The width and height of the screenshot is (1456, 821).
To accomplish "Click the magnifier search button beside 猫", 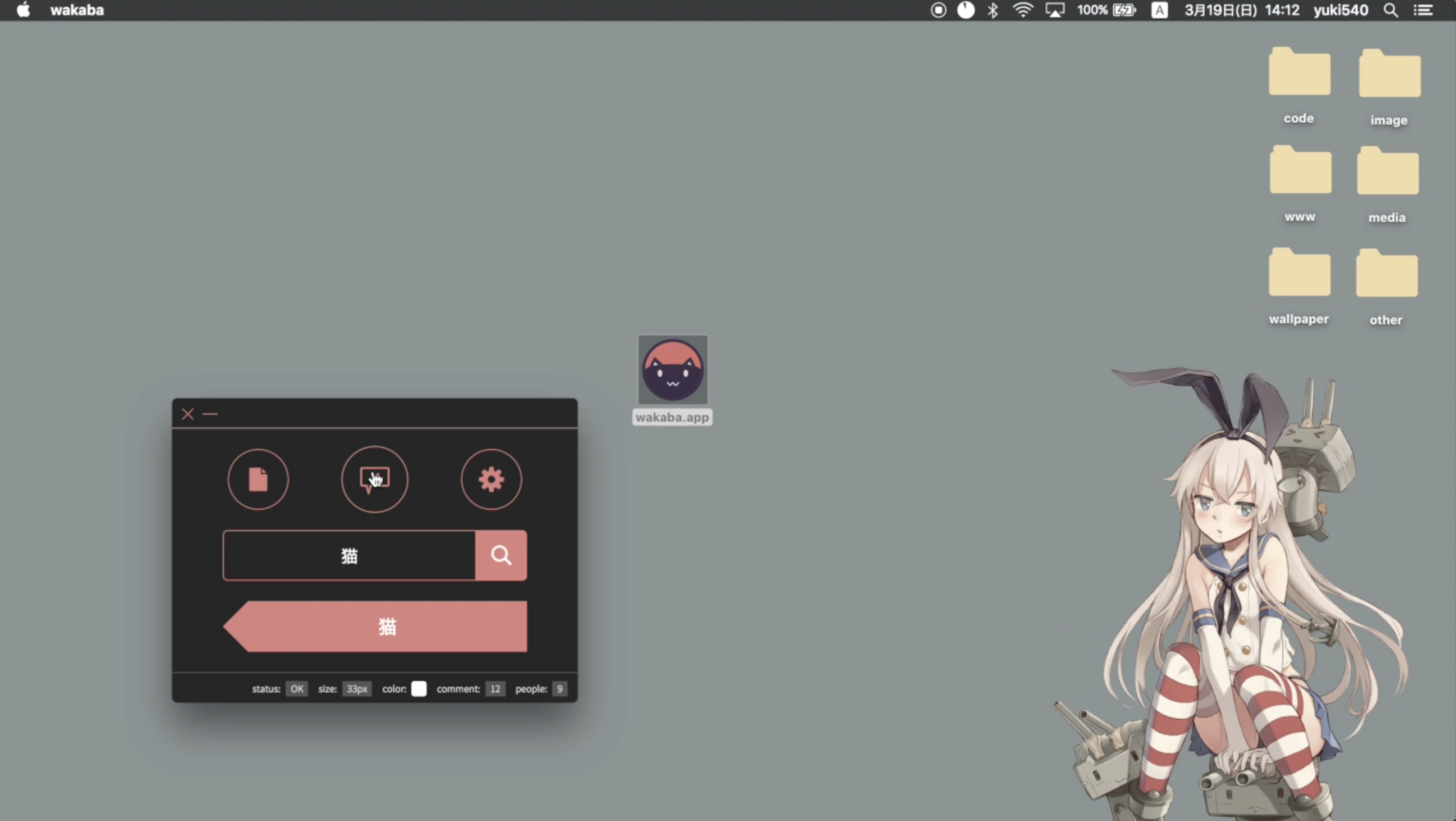I will pos(501,555).
